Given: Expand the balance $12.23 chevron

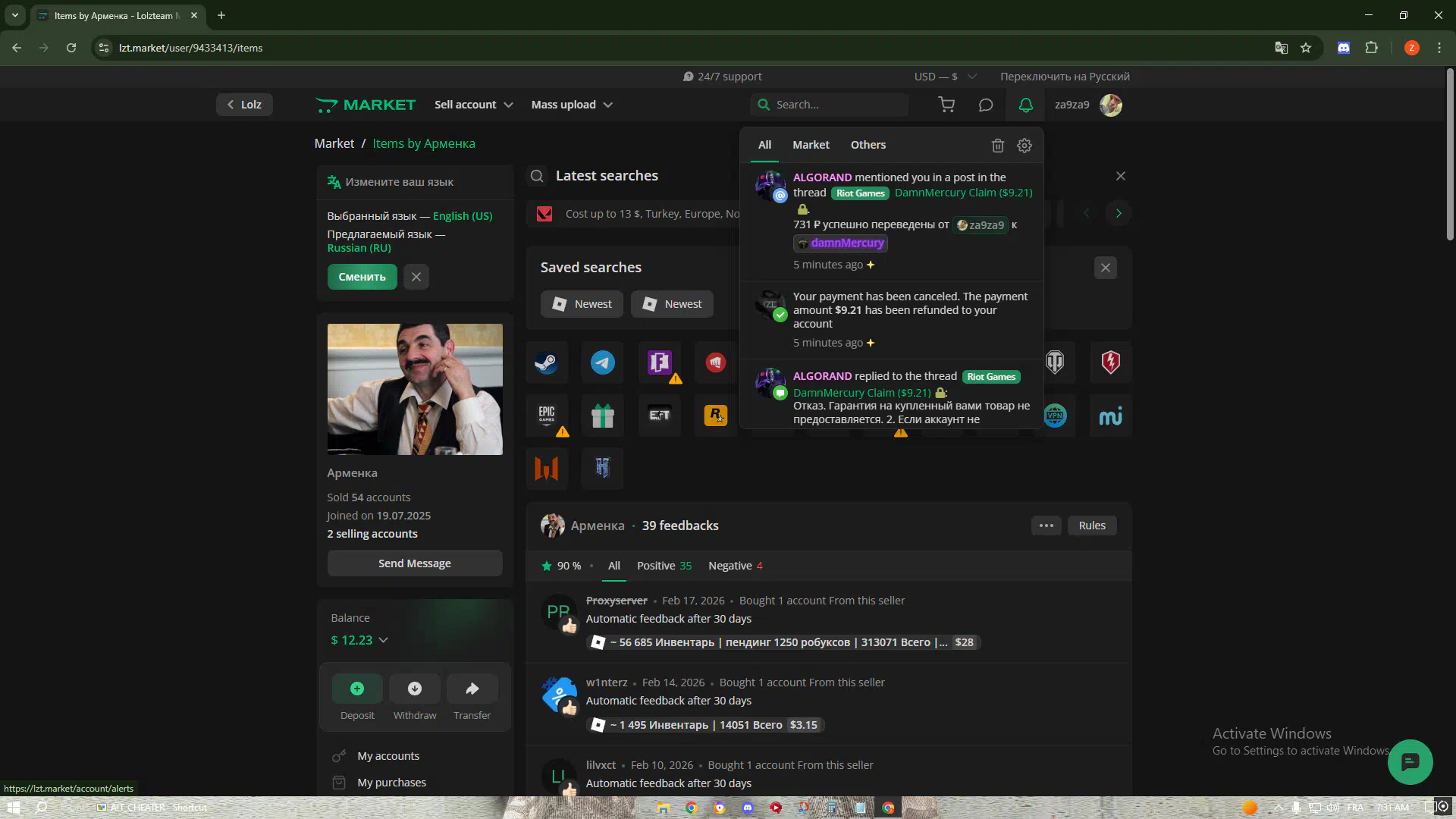Looking at the screenshot, I should [384, 640].
